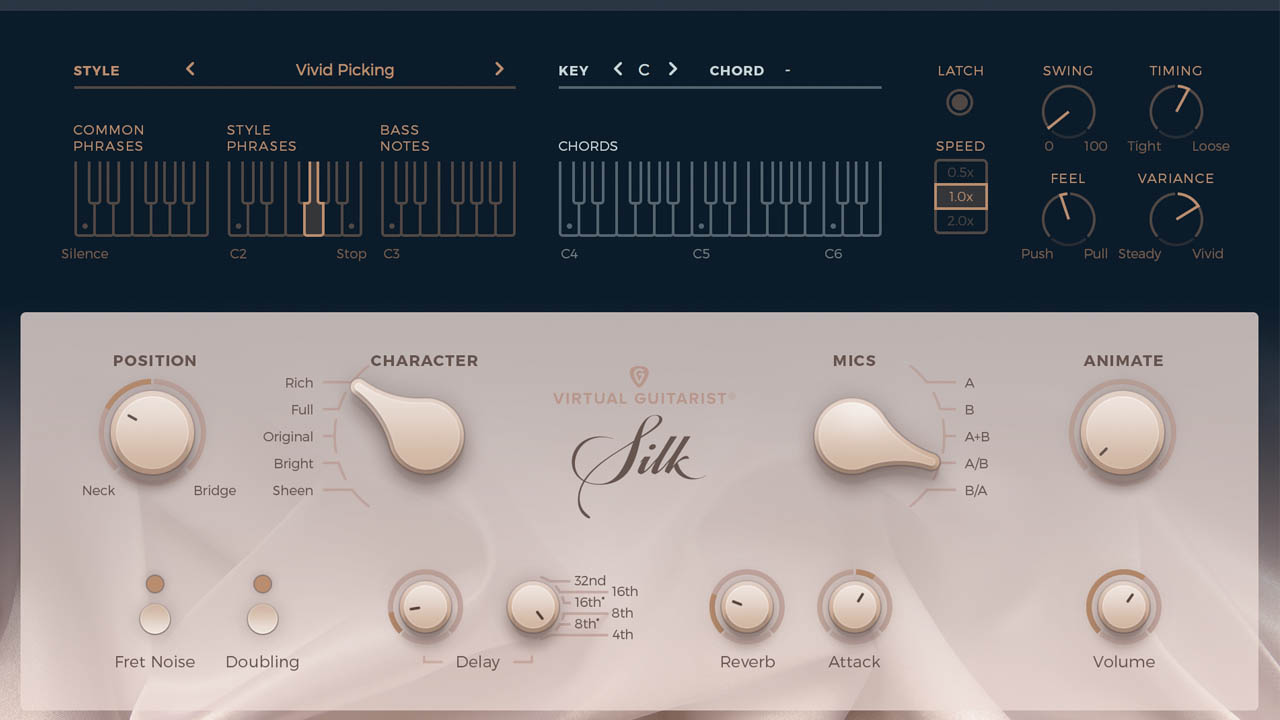Select mic option A/B
Image resolution: width=1280 pixels, height=720 pixels.
tap(976, 464)
